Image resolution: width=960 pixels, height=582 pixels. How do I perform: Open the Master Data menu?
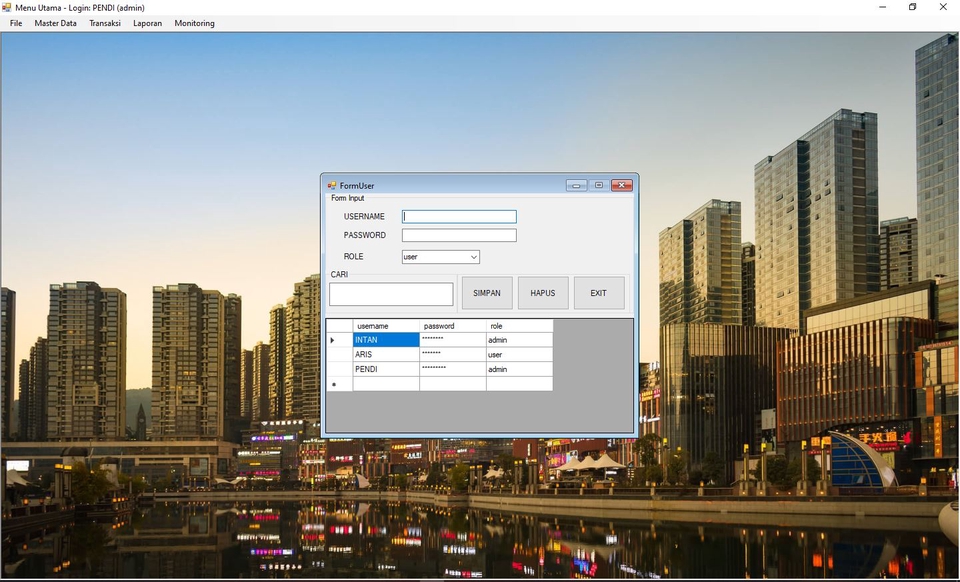[x=55, y=23]
